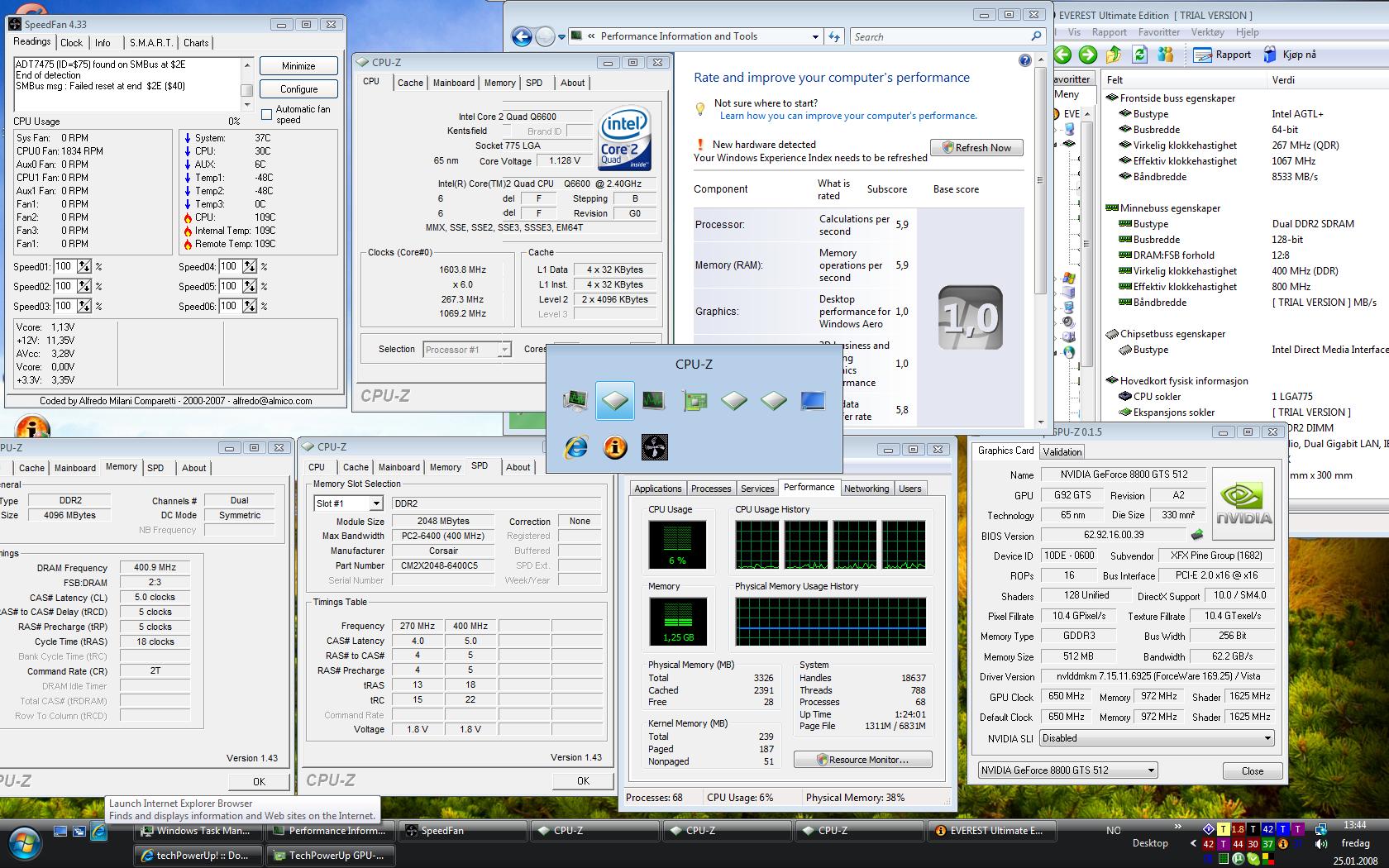The image size is (1389, 868).
Task: Click the taskbar clock showing 13:44
Action: (x=1355, y=825)
